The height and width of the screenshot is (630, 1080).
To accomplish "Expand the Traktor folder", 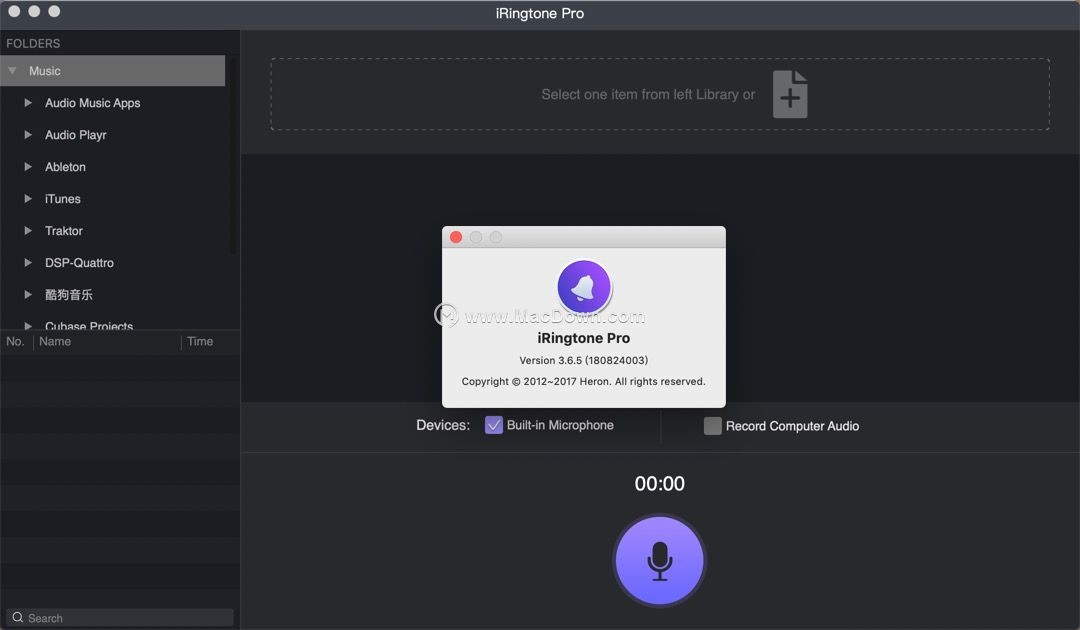I will coord(28,231).
